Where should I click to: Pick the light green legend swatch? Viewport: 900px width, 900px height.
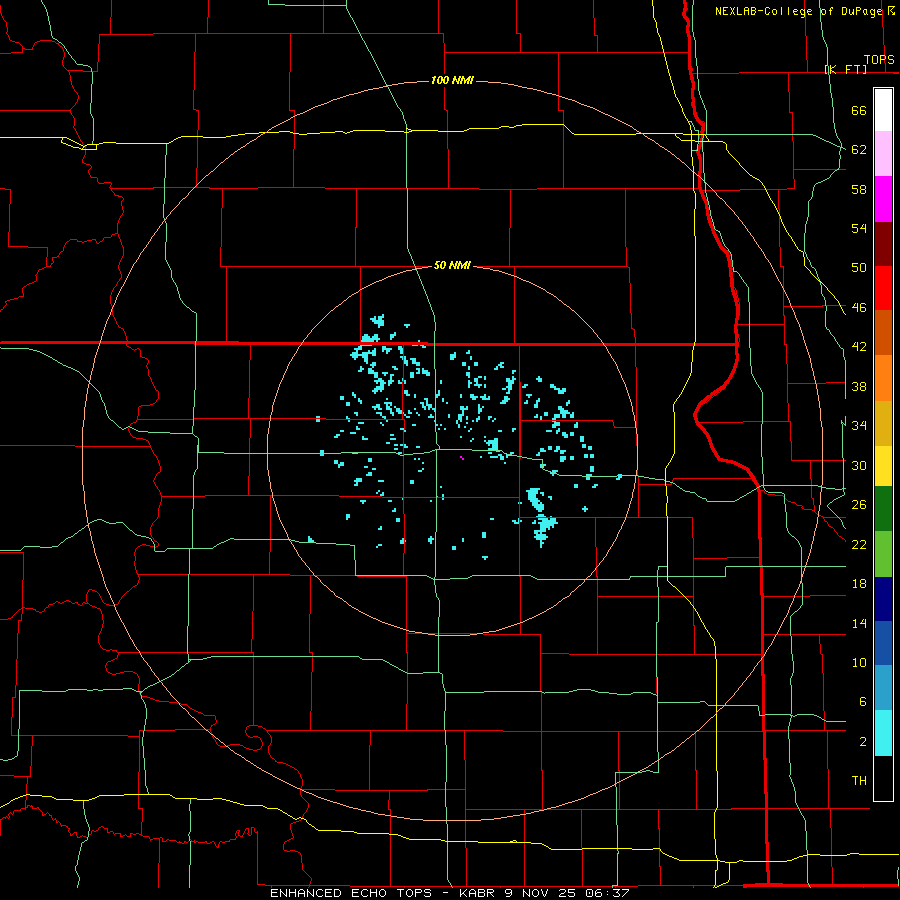[883, 553]
